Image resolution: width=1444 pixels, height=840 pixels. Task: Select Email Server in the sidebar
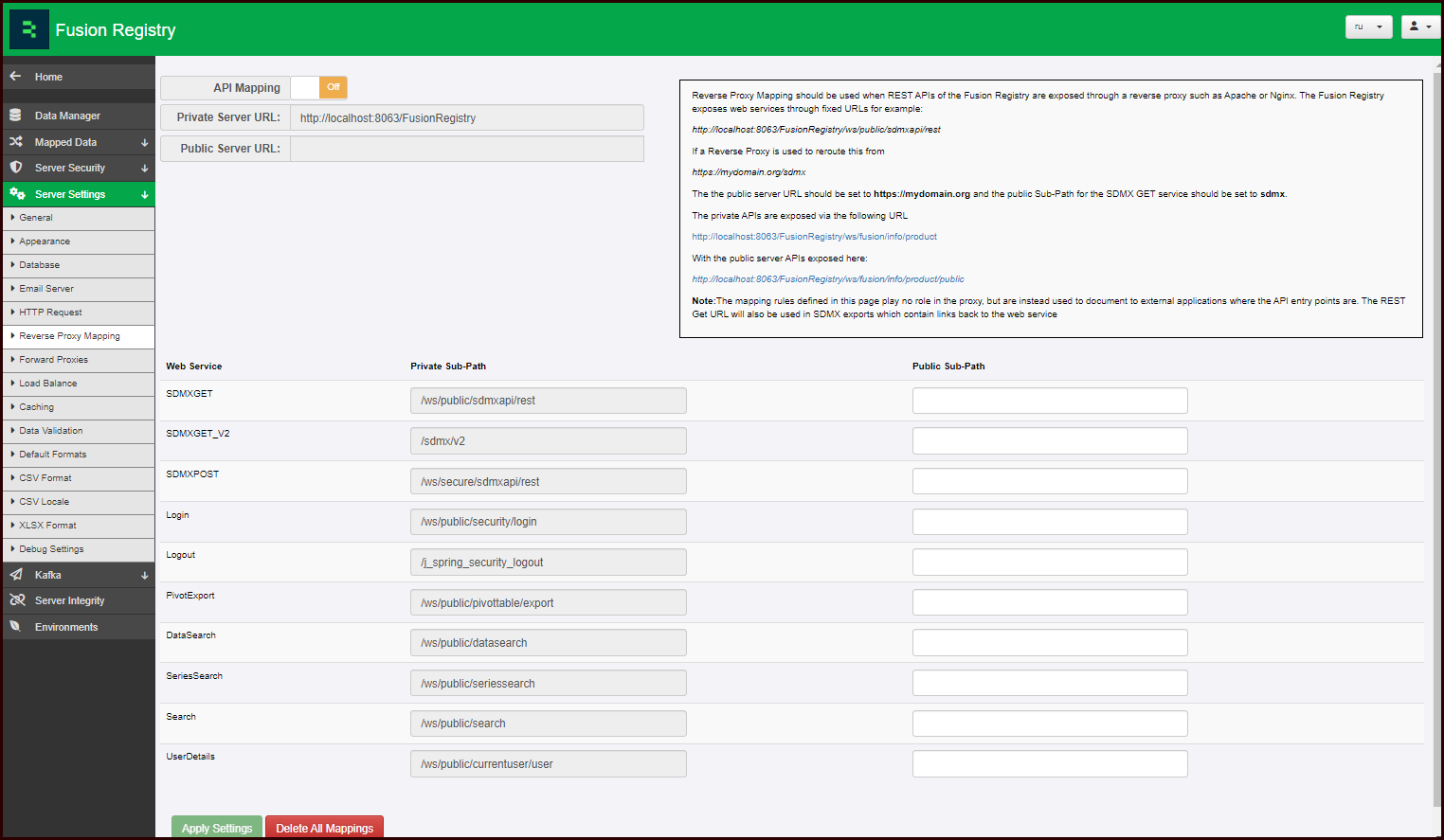[46, 289]
